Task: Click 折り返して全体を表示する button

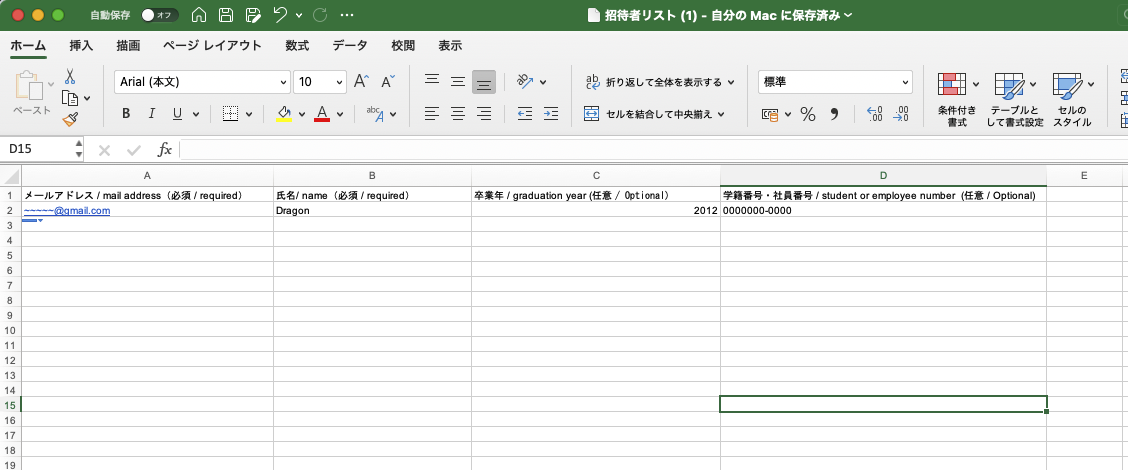Action: pyautogui.click(x=660, y=82)
